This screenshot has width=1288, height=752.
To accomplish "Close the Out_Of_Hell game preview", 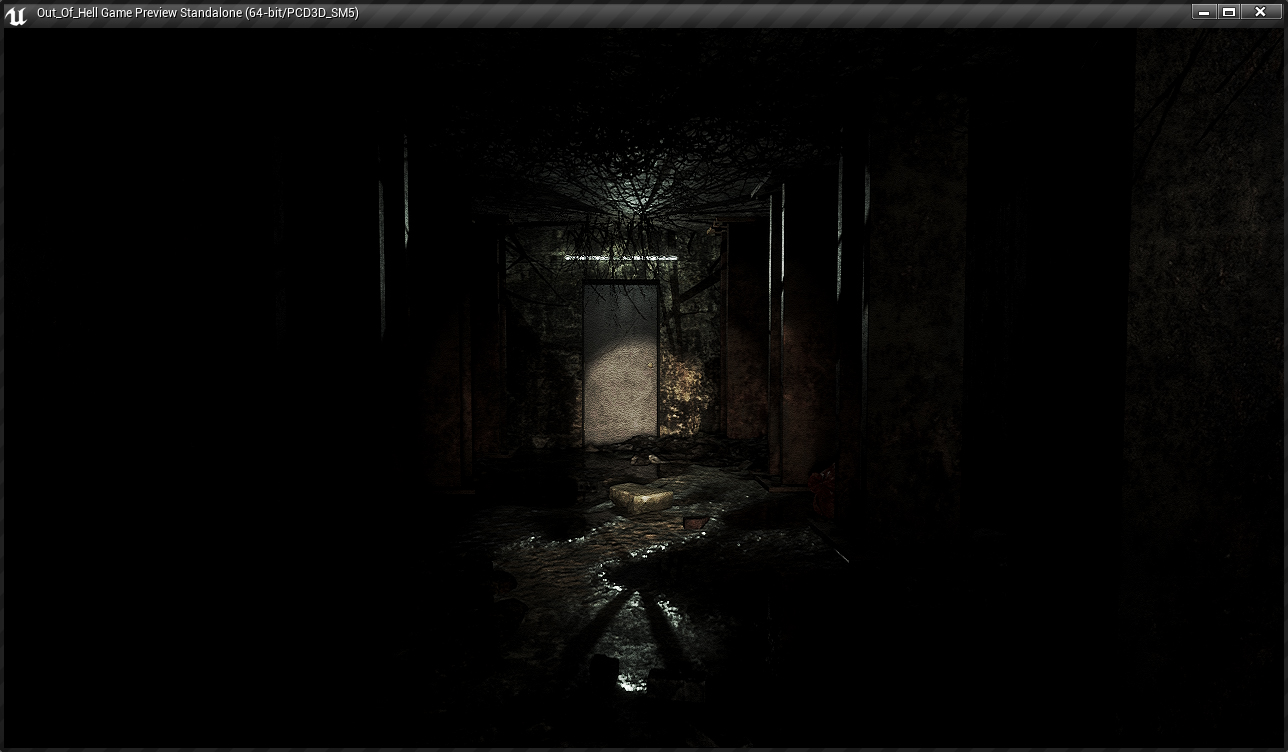I will coord(1261,12).
